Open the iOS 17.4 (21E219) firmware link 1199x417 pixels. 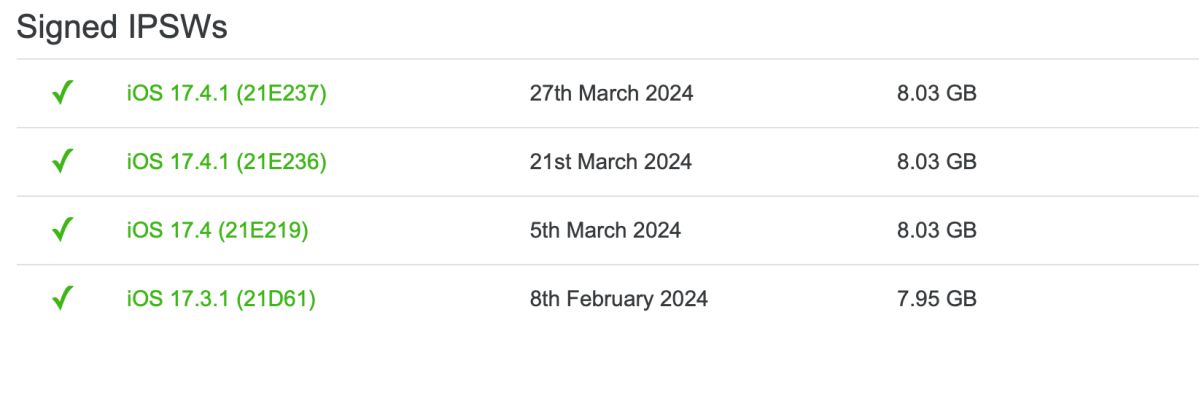217,230
